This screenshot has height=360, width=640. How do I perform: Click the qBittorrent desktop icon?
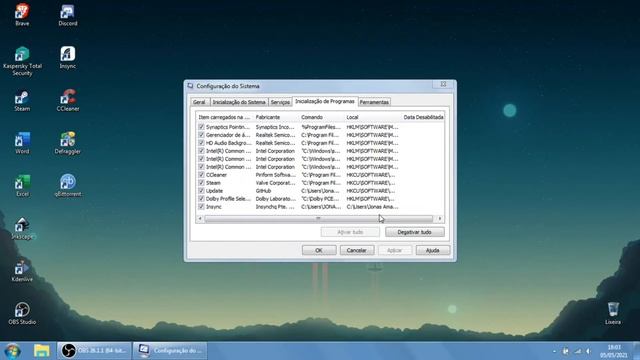tap(67, 186)
